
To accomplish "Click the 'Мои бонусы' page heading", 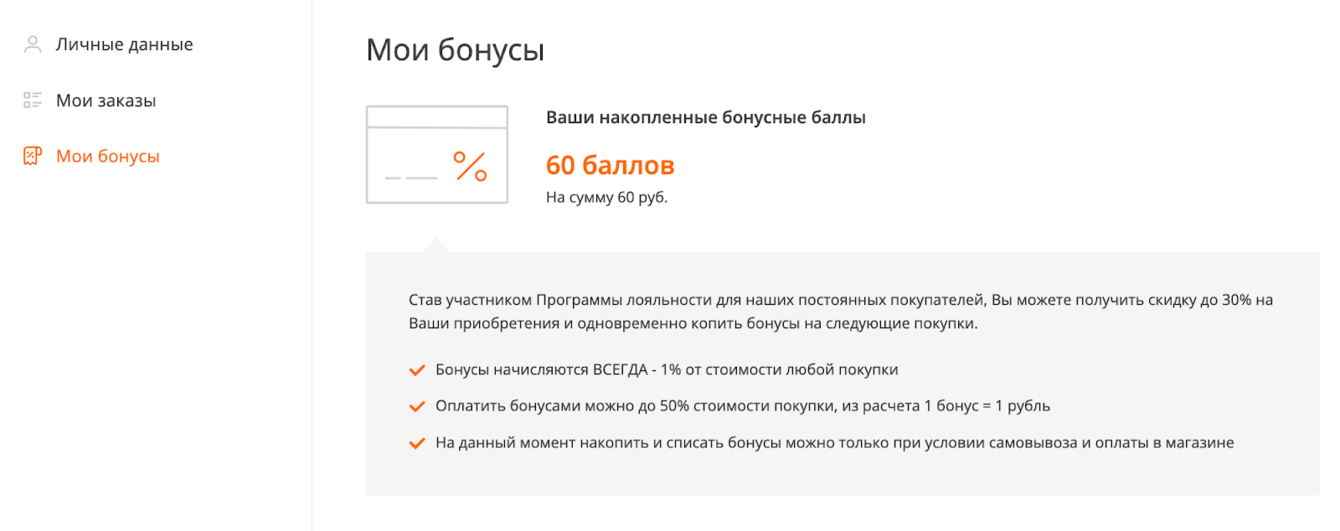I will click(x=455, y=50).
